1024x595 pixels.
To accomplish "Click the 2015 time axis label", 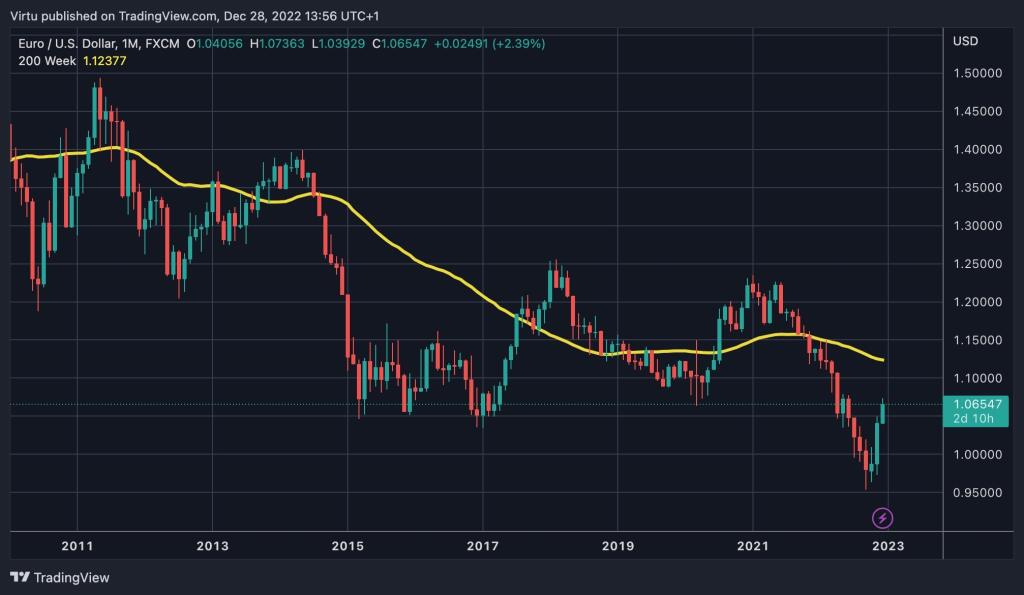I will click(x=347, y=546).
